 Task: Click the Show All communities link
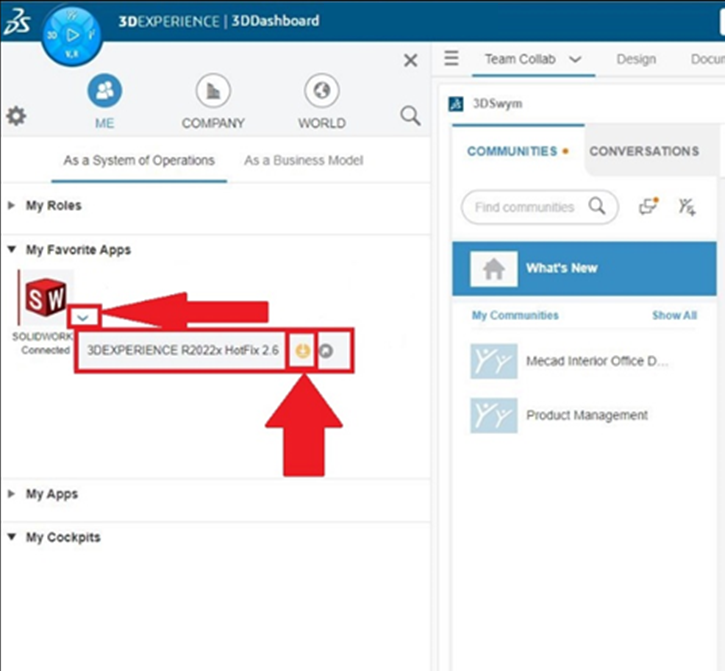(674, 315)
